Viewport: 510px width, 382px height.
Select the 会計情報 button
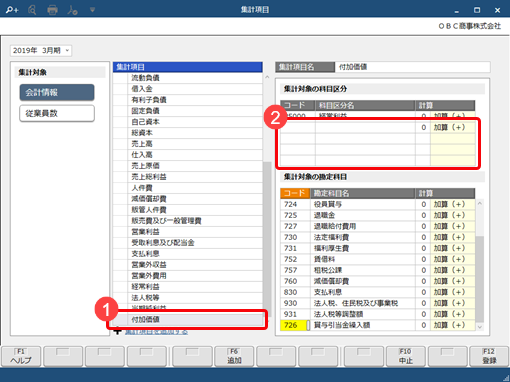[57, 92]
